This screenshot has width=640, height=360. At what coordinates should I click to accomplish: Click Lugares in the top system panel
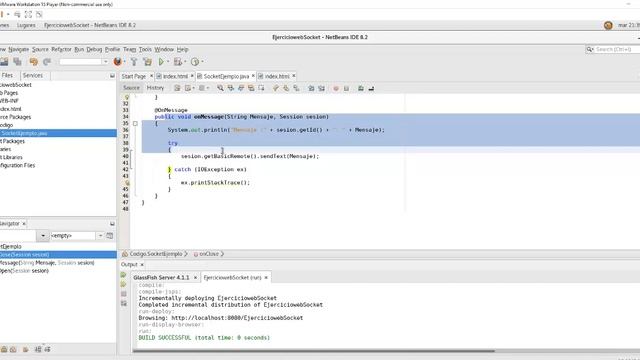coord(26,25)
